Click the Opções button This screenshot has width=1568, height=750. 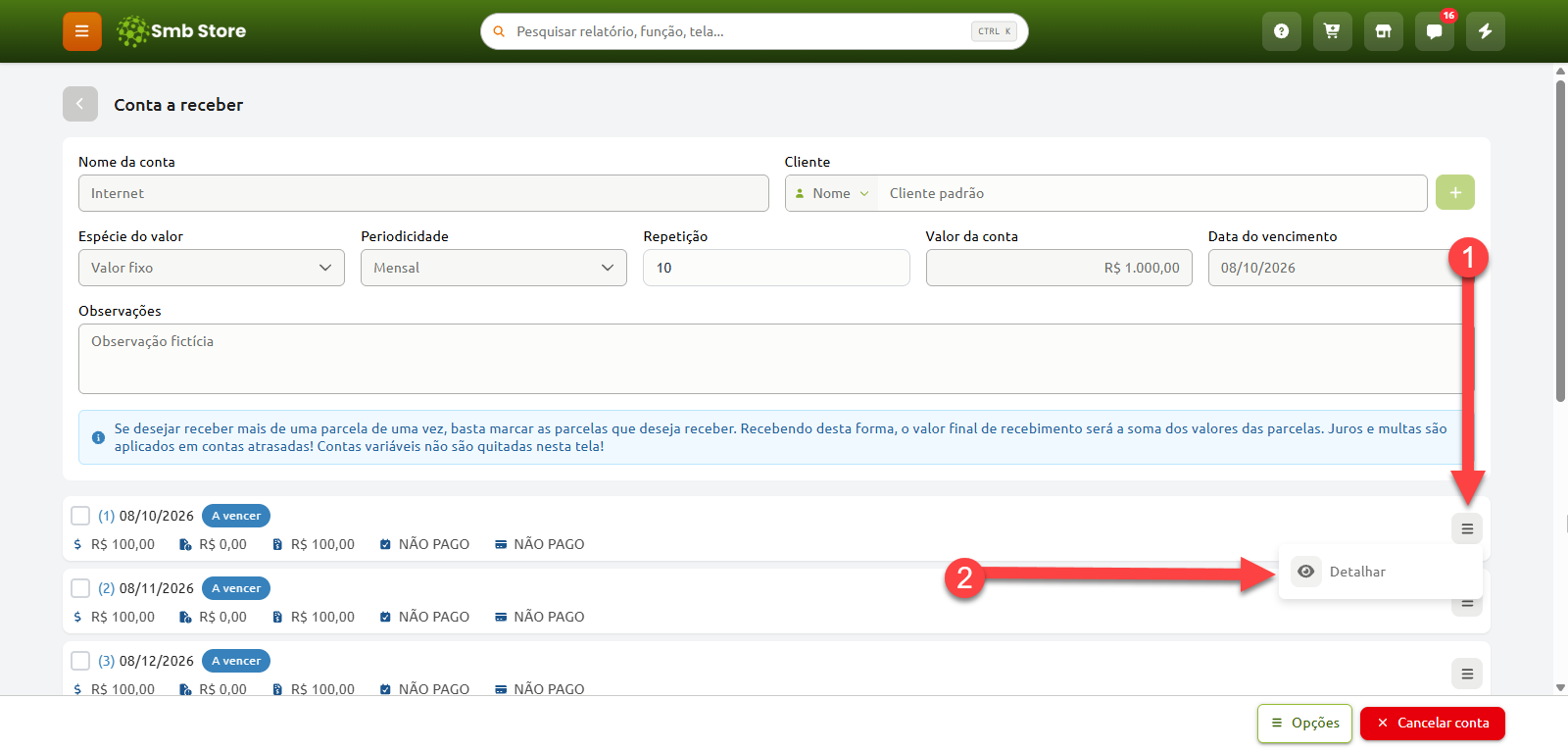tap(1305, 724)
